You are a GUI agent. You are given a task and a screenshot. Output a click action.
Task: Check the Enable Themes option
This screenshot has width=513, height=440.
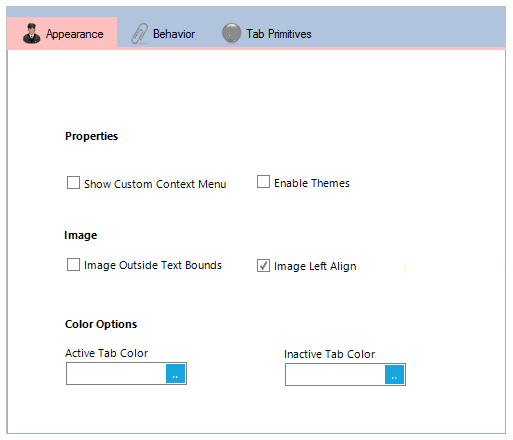(x=263, y=182)
